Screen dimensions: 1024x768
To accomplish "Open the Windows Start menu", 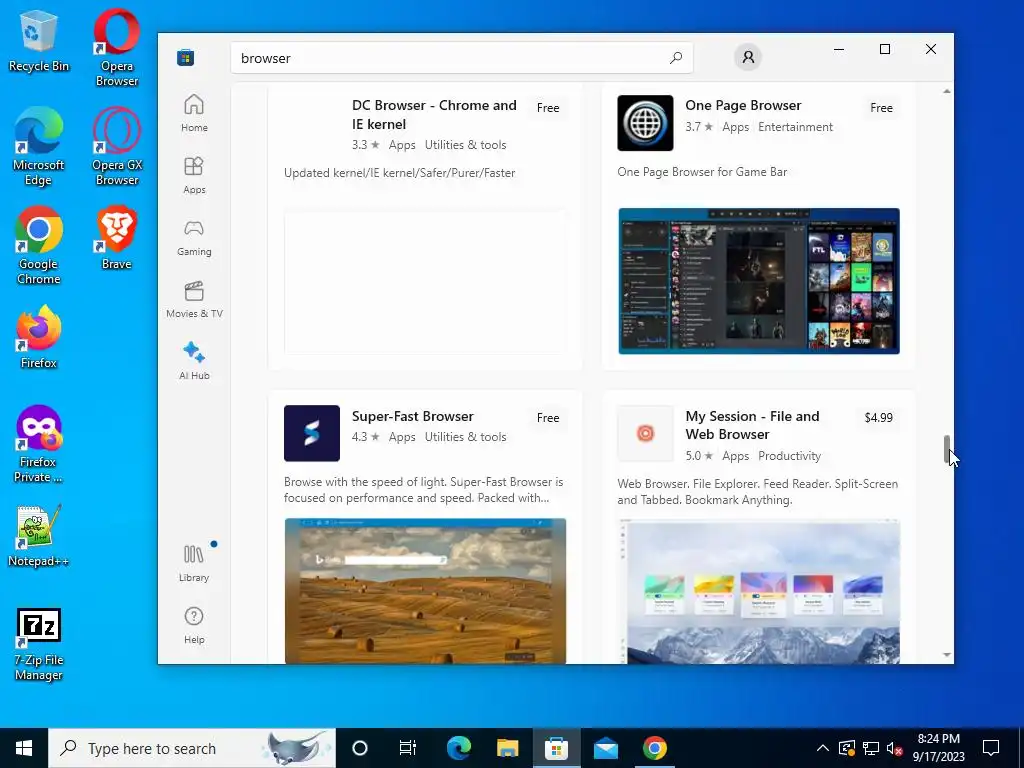I will [x=24, y=748].
